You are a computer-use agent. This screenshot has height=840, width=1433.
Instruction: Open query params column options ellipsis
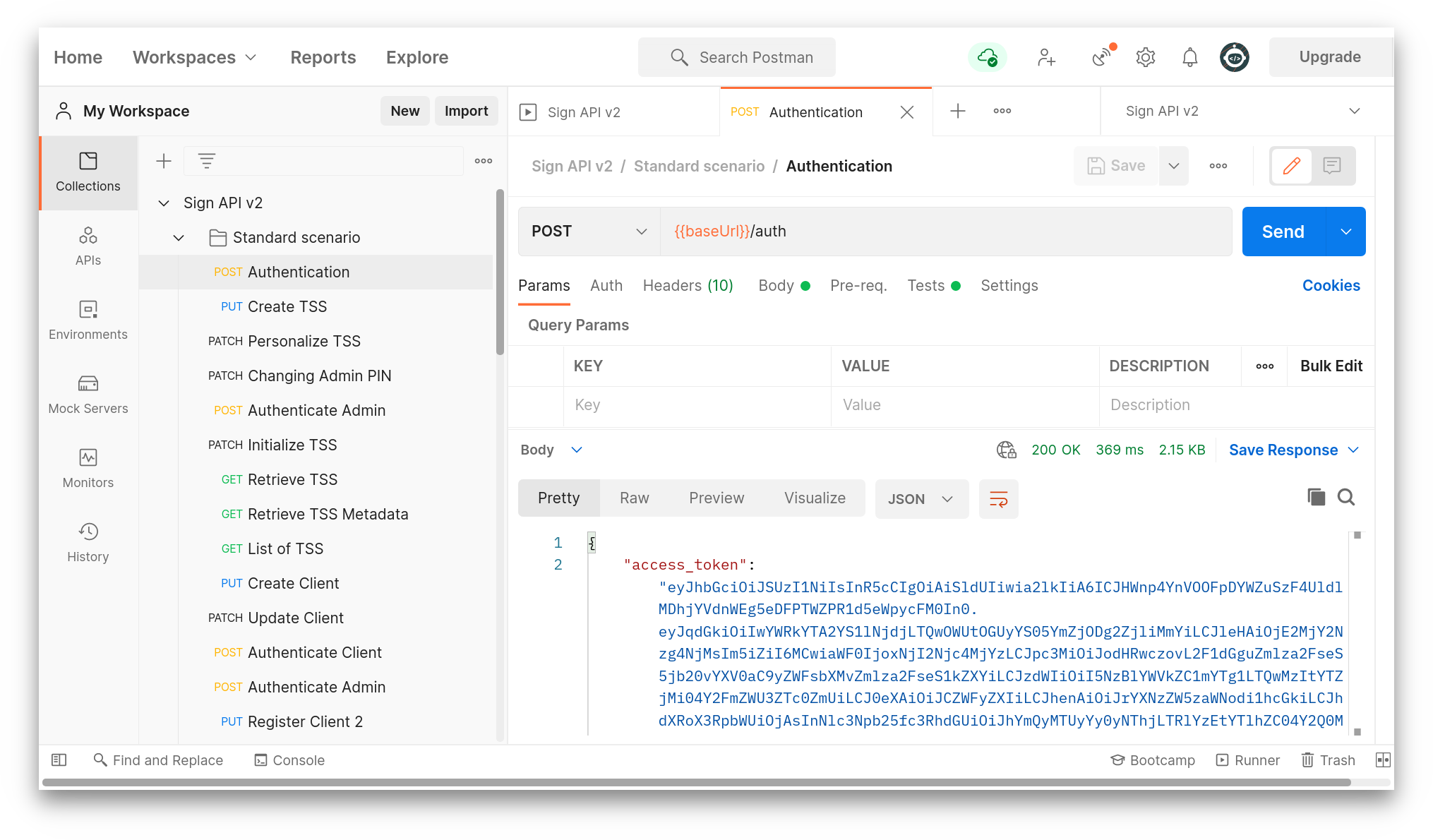point(1265,366)
